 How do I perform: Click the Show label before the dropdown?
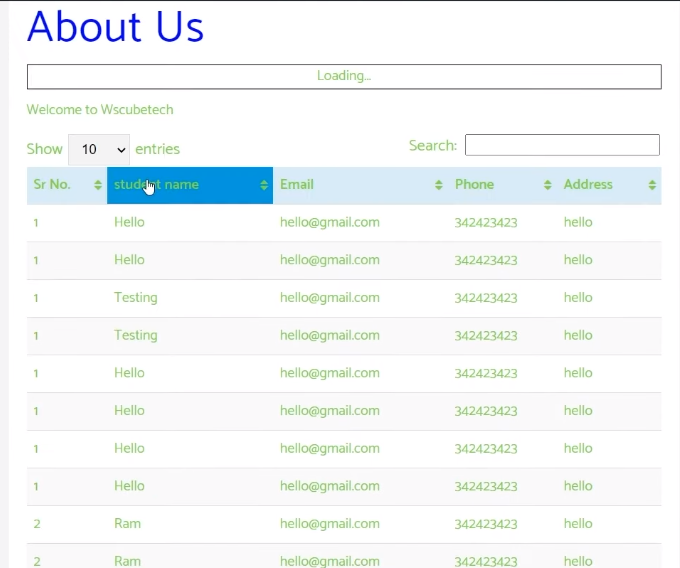[45, 149]
